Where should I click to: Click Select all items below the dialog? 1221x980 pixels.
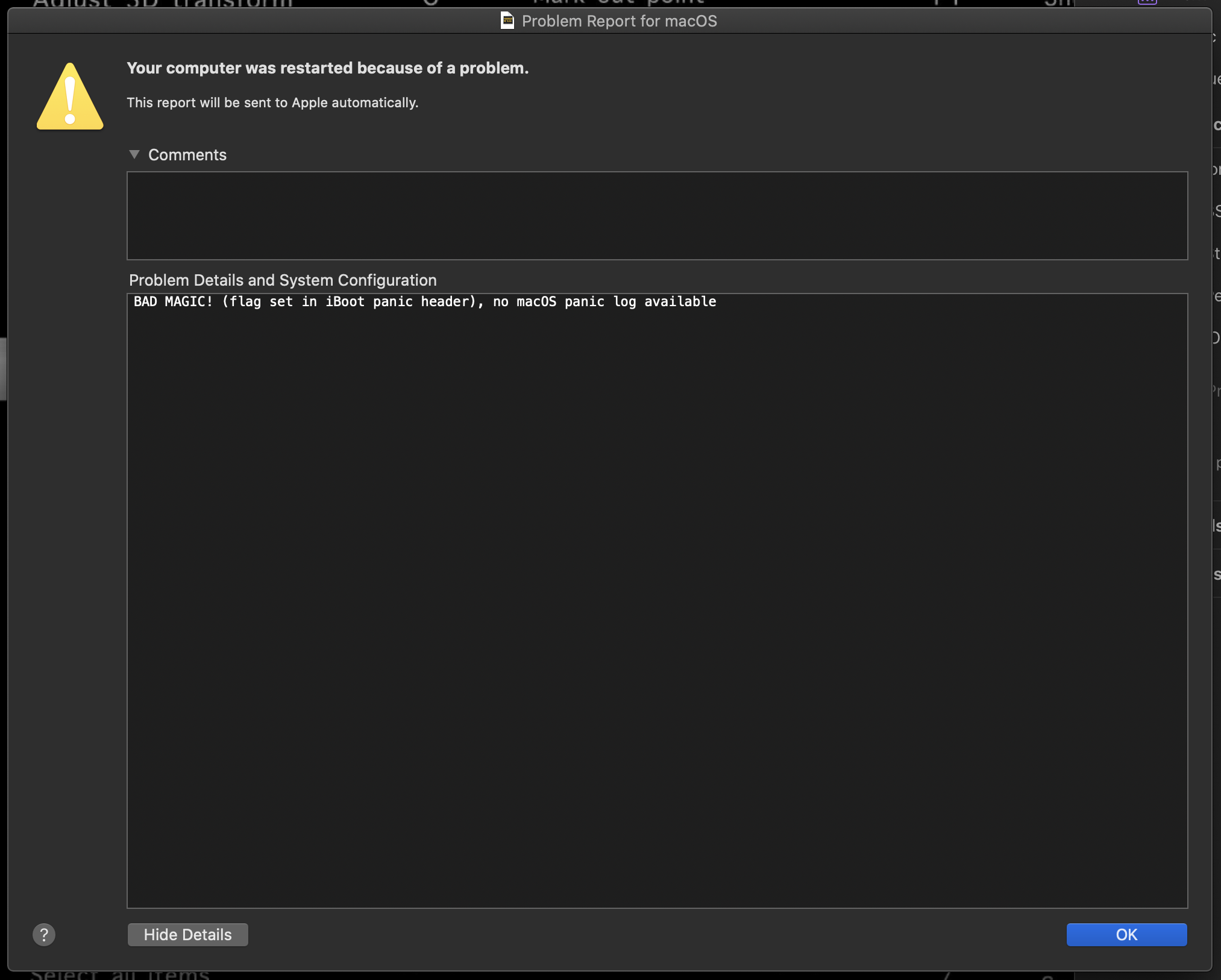121,975
